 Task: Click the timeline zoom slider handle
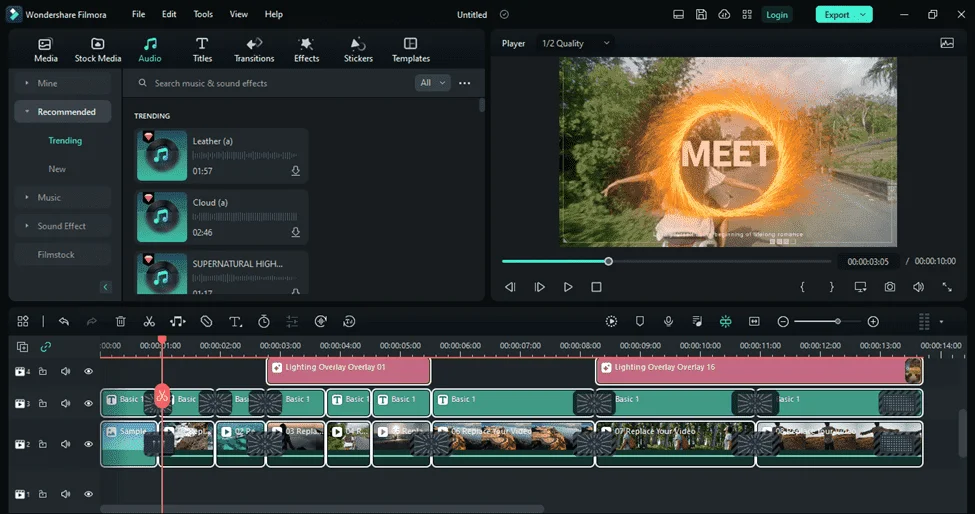(838, 321)
